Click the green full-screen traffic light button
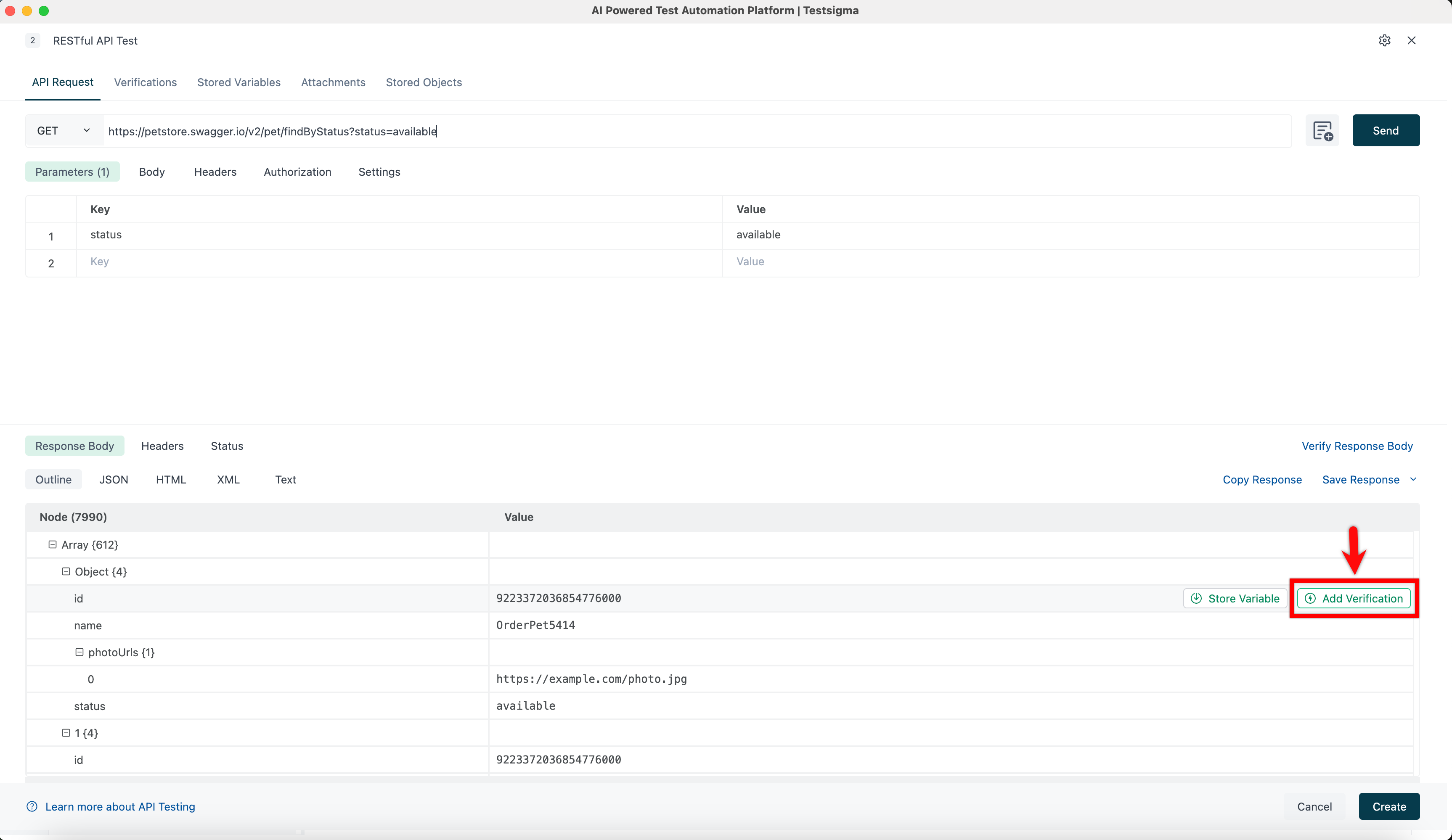The image size is (1452, 840). pyautogui.click(x=44, y=11)
